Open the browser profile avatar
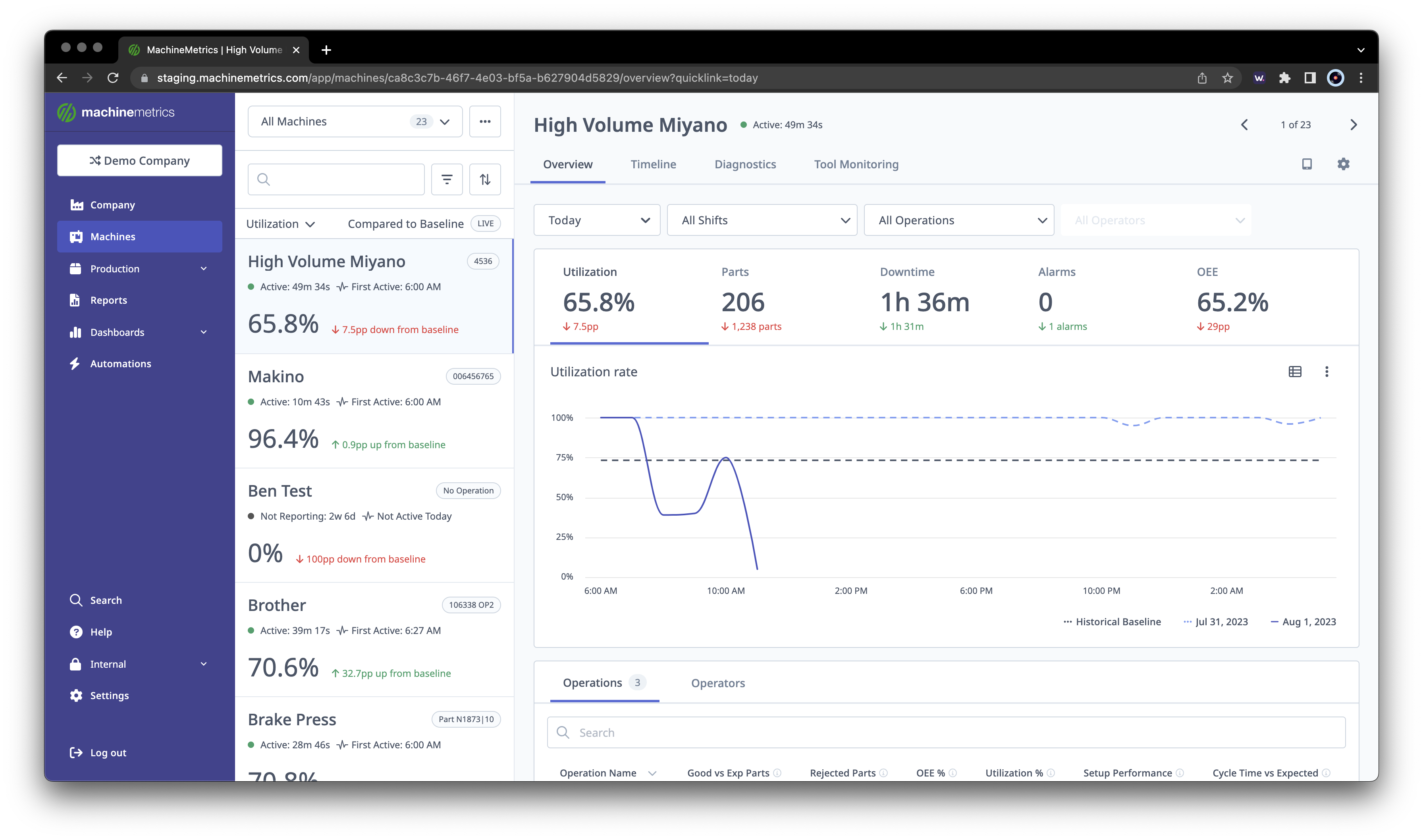This screenshot has width=1423, height=840. point(1335,78)
